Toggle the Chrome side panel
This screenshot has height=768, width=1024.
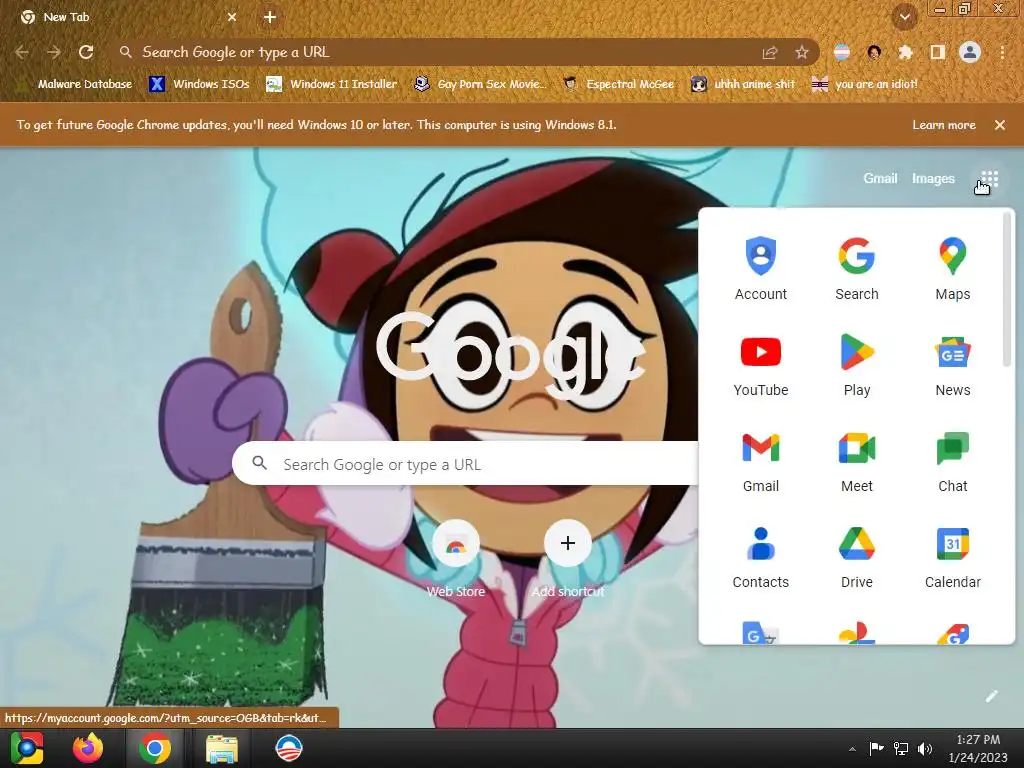[938, 52]
